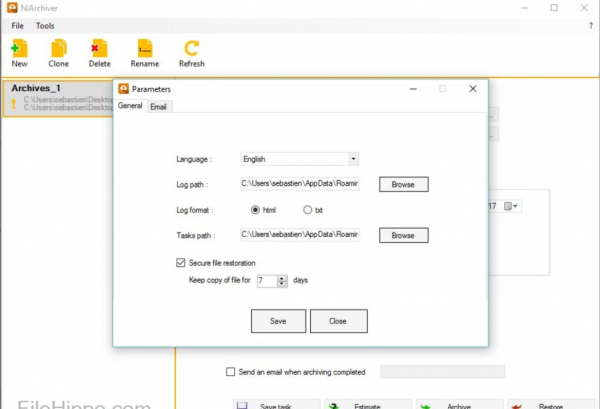
Task: Select the txt log format radio button
Action: (307, 210)
